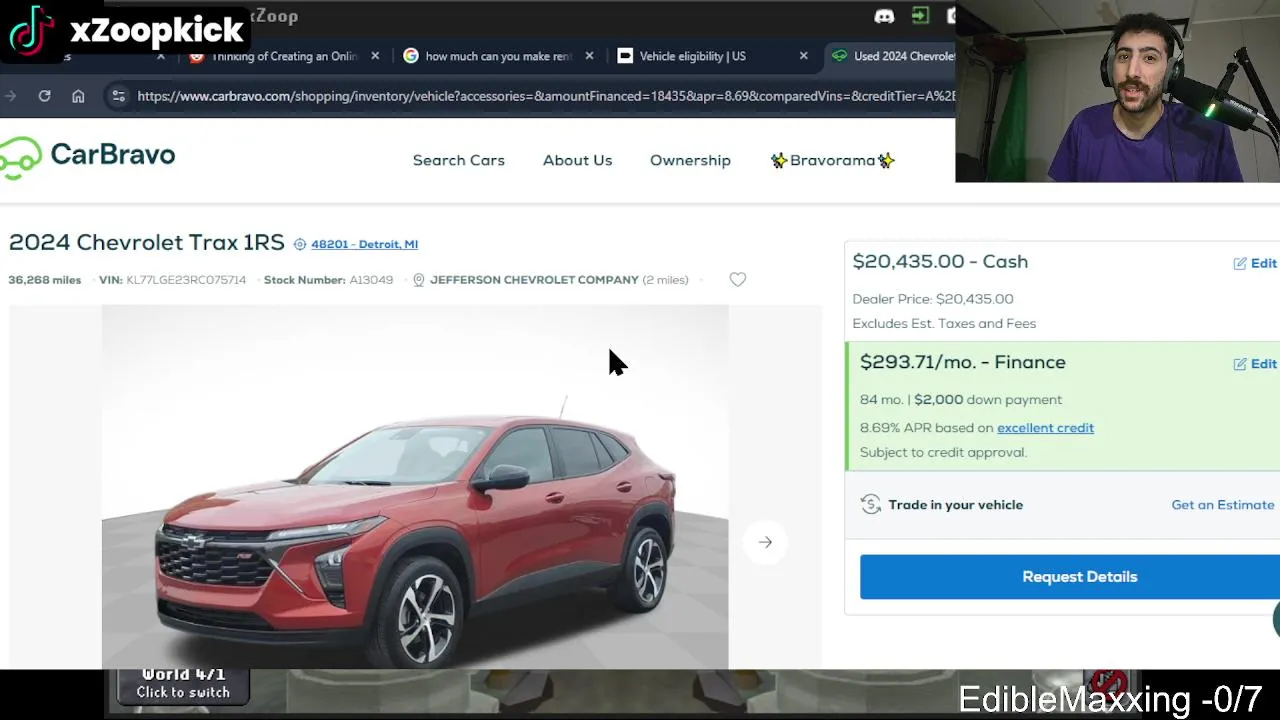Viewport: 1280px width, 720px height.
Task: Click 'World 471 Click to switch' button
Action: (x=183, y=685)
